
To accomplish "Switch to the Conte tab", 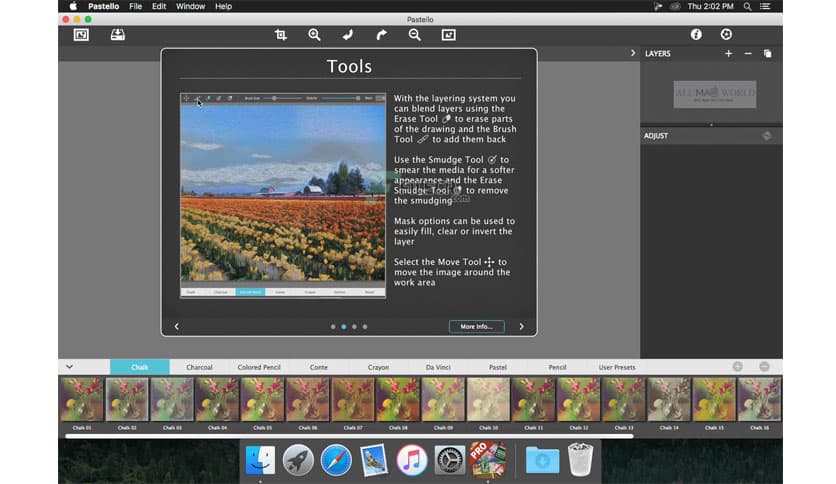I will [319, 367].
